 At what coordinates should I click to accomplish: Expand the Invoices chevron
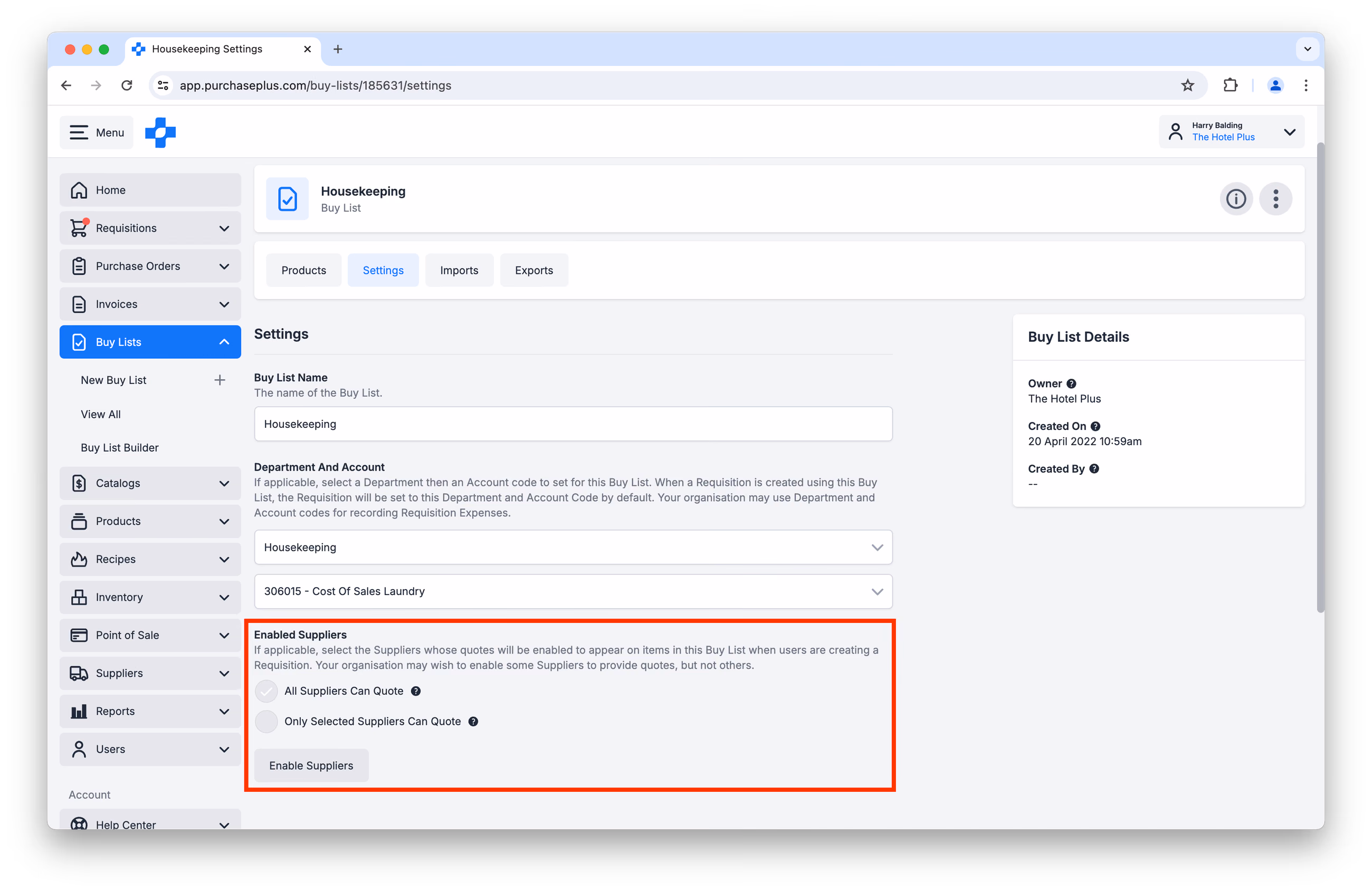224,304
